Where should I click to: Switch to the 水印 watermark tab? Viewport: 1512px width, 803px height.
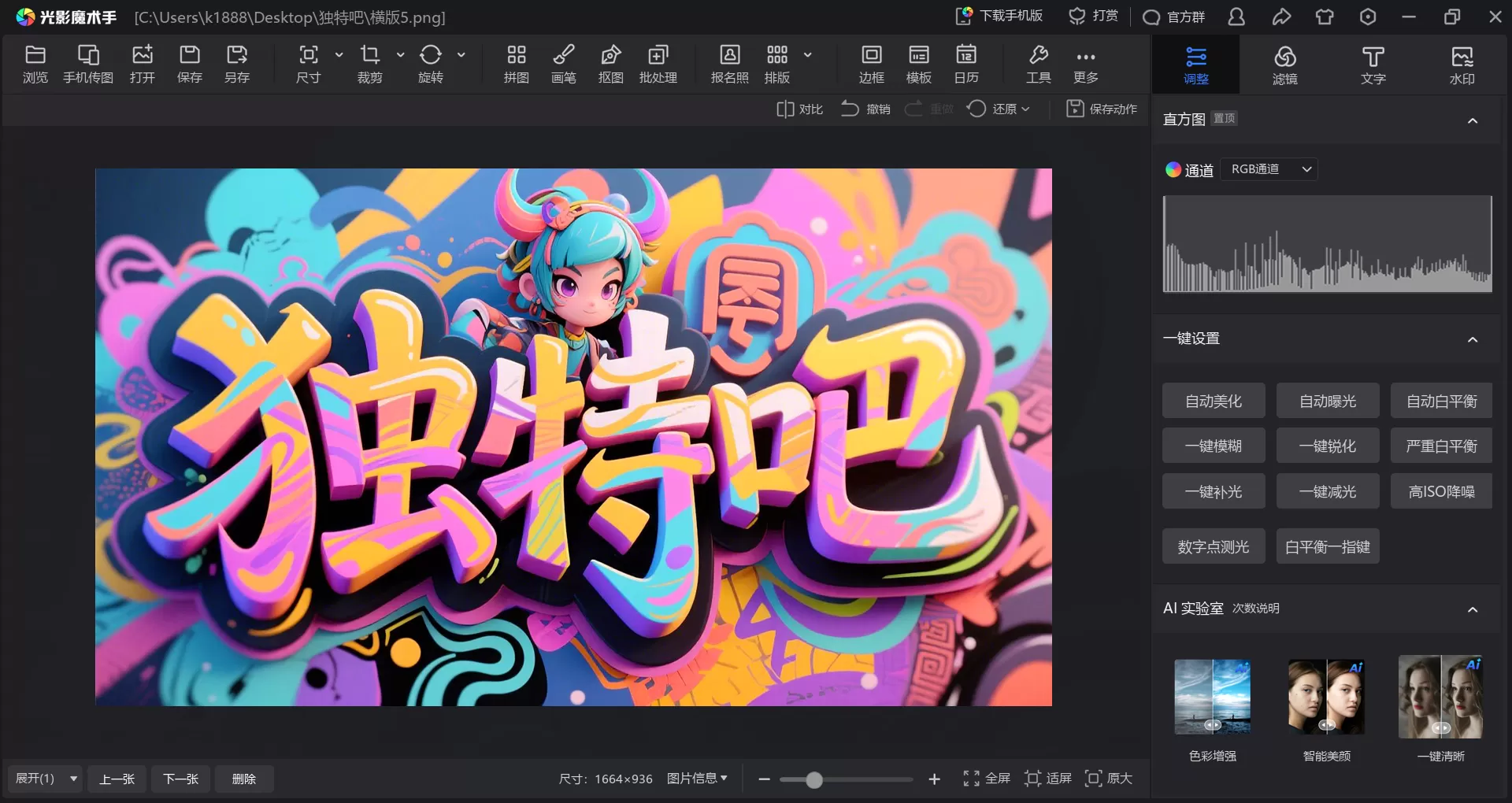click(1462, 64)
